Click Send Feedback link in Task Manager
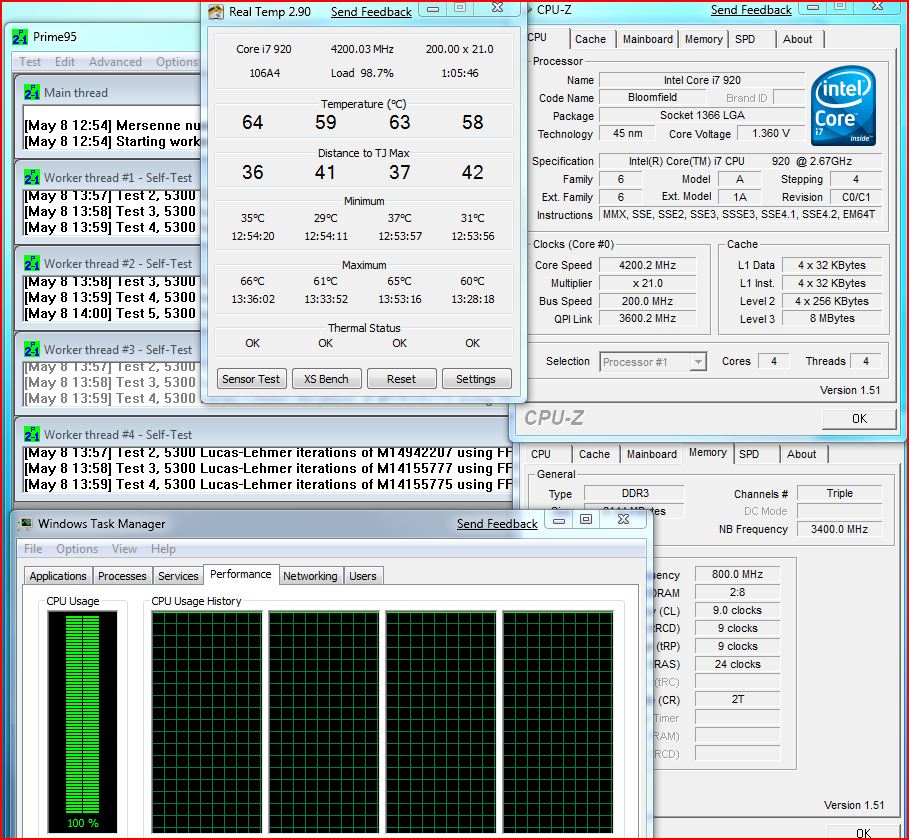This screenshot has width=909, height=840. pyautogui.click(x=497, y=523)
